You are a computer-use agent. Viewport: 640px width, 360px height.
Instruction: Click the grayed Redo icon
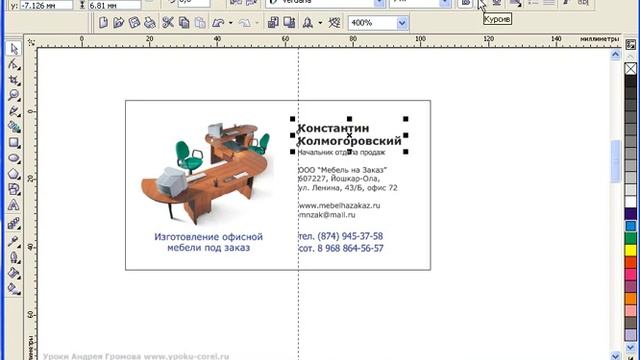pyautogui.click(x=244, y=23)
